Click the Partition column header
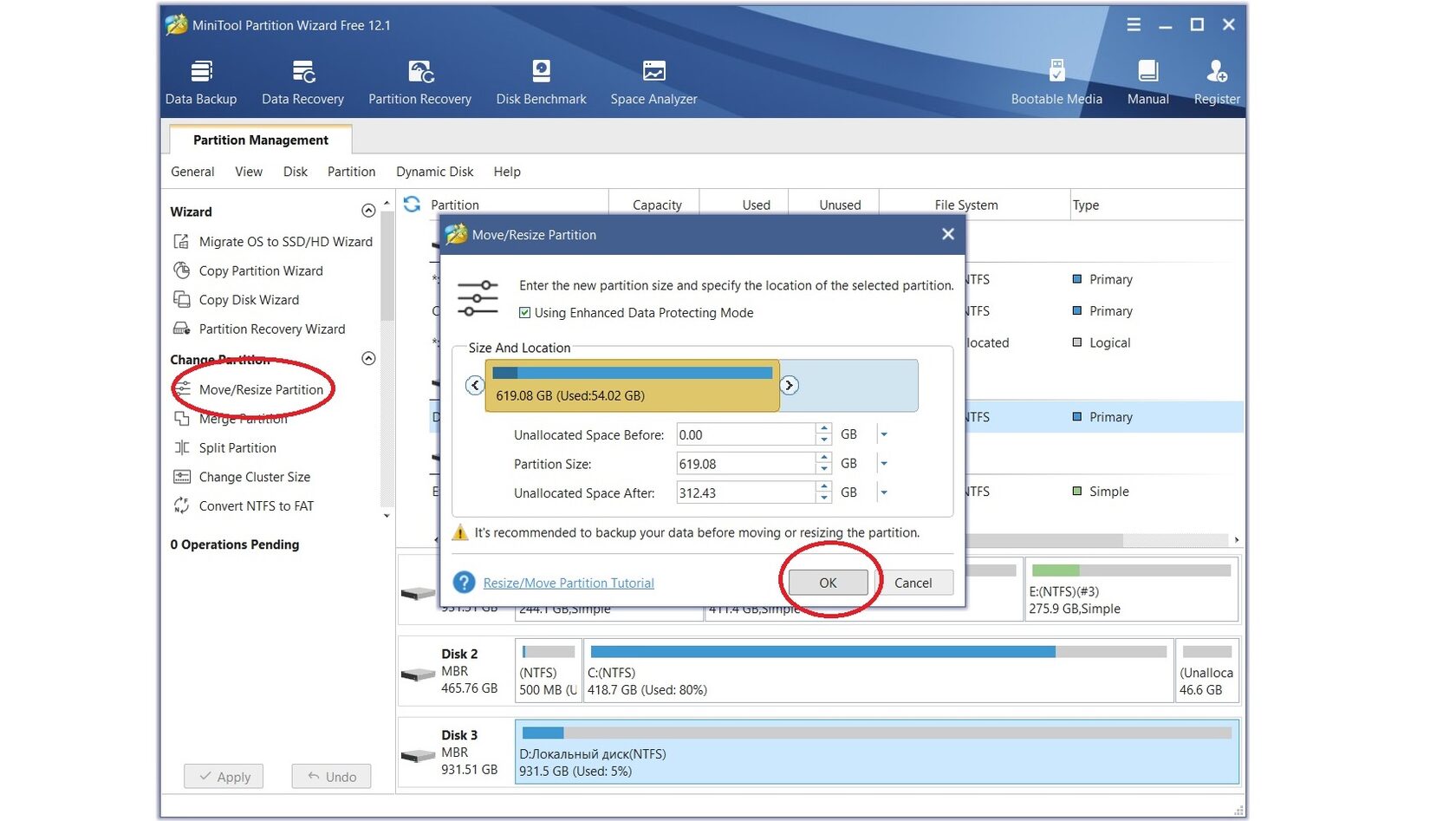The image size is (1456, 821). [455, 205]
